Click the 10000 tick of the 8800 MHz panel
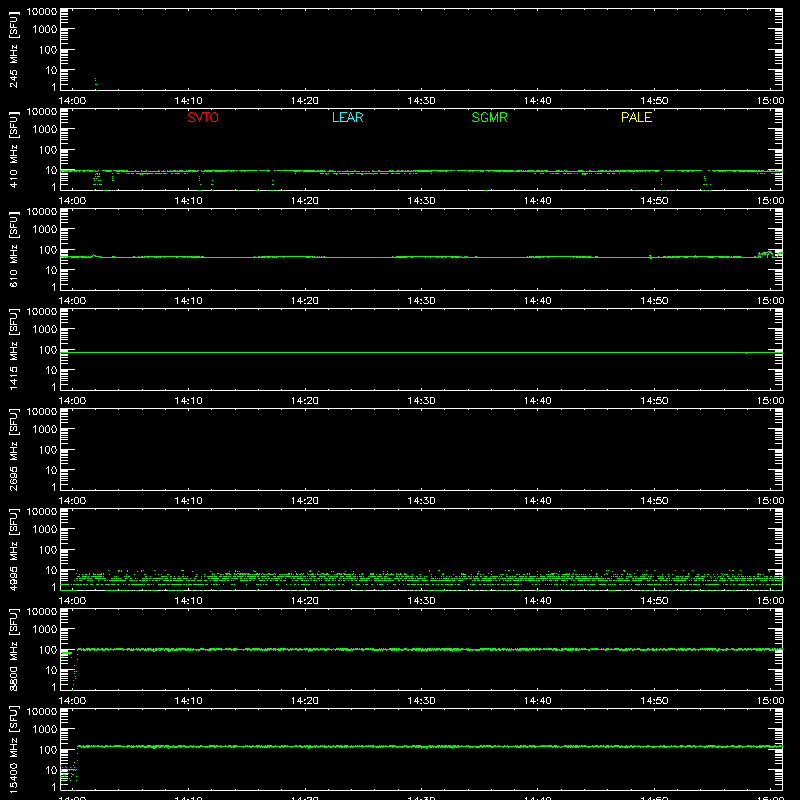 pos(42,612)
